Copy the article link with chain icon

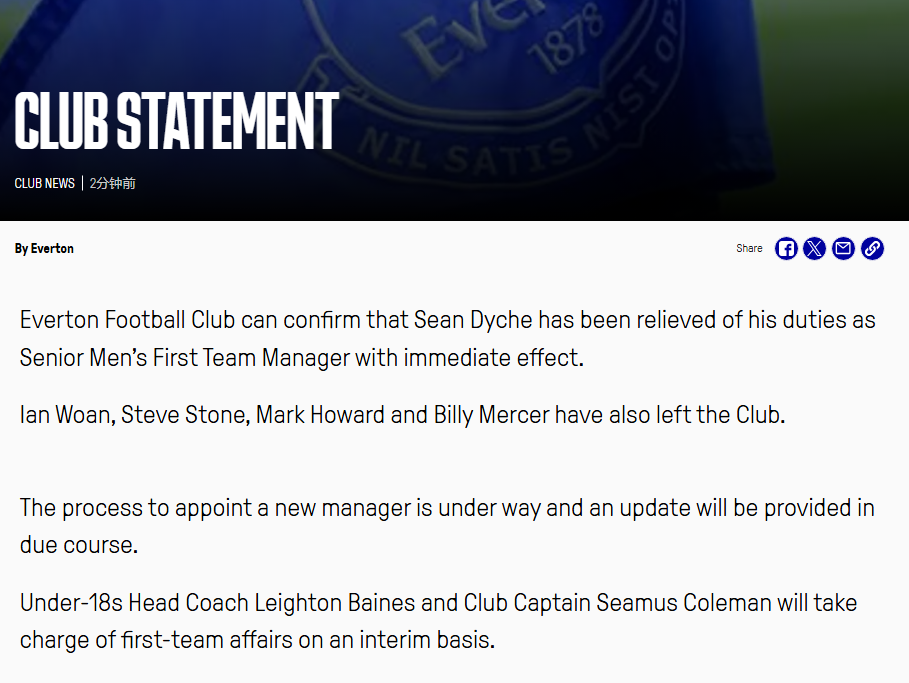point(872,249)
